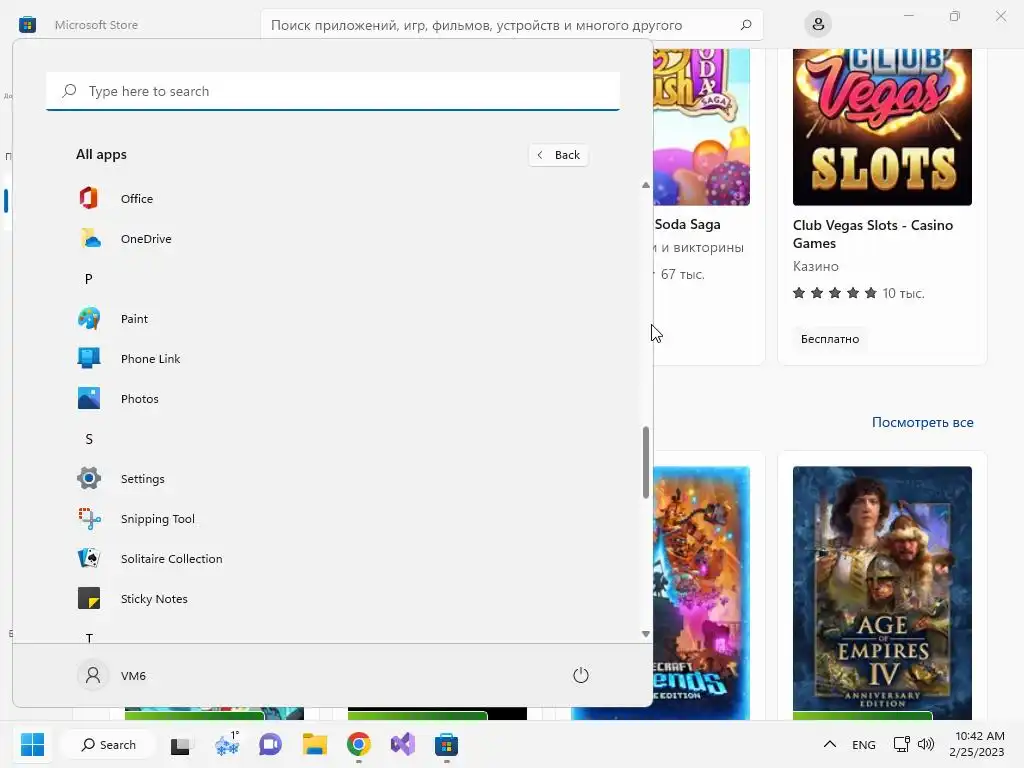This screenshot has height=768, width=1024.
Task: Click the volume icon in system tray
Action: pyautogui.click(x=926, y=744)
